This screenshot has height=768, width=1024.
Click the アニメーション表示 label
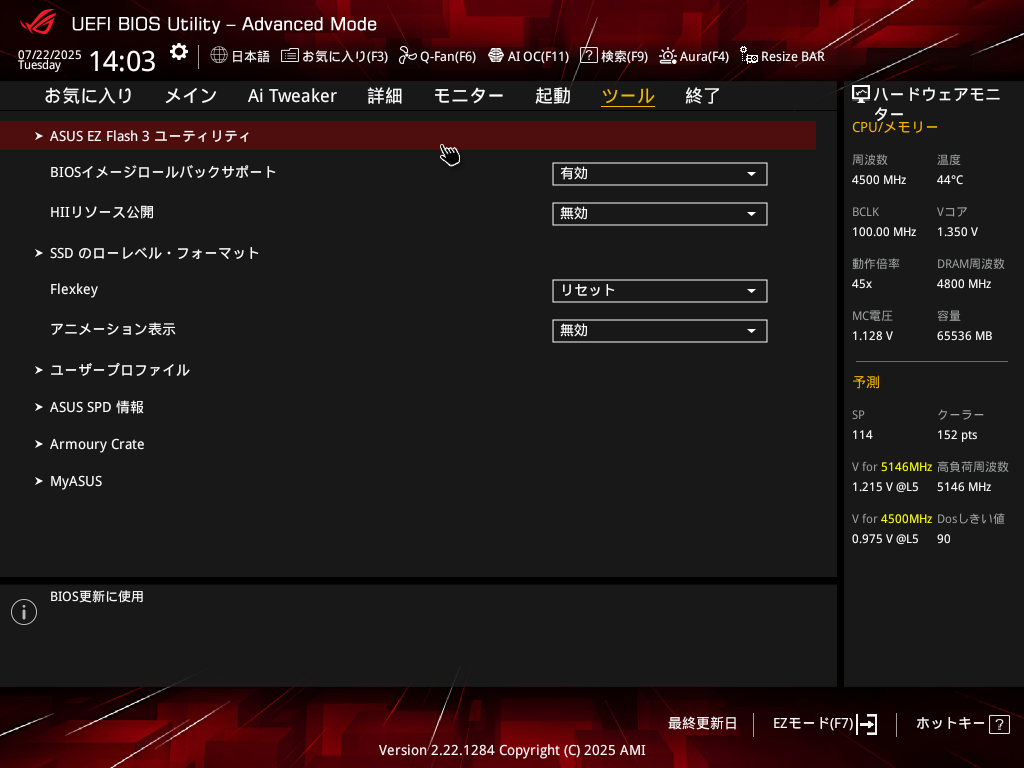[x=113, y=329]
